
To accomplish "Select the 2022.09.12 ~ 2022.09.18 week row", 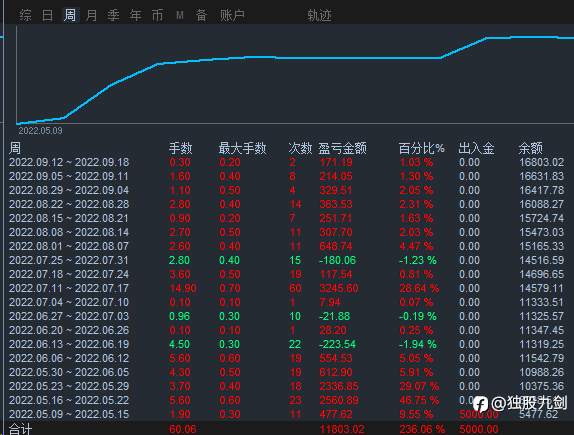I will [287, 162].
